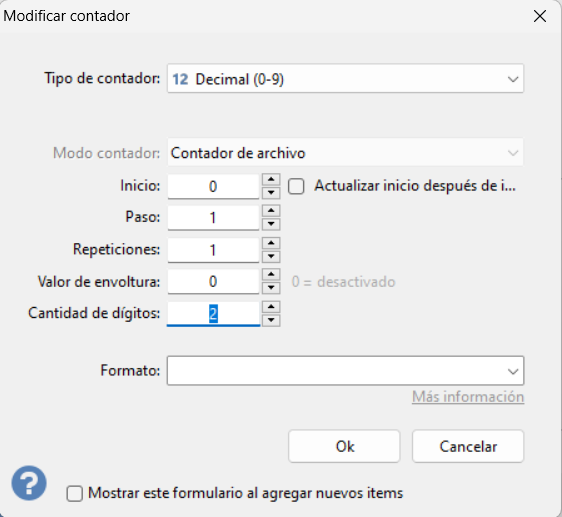The height and width of the screenshot is (517, 562).
Task: Click into the Inicio number field
Action: (213, 186)
